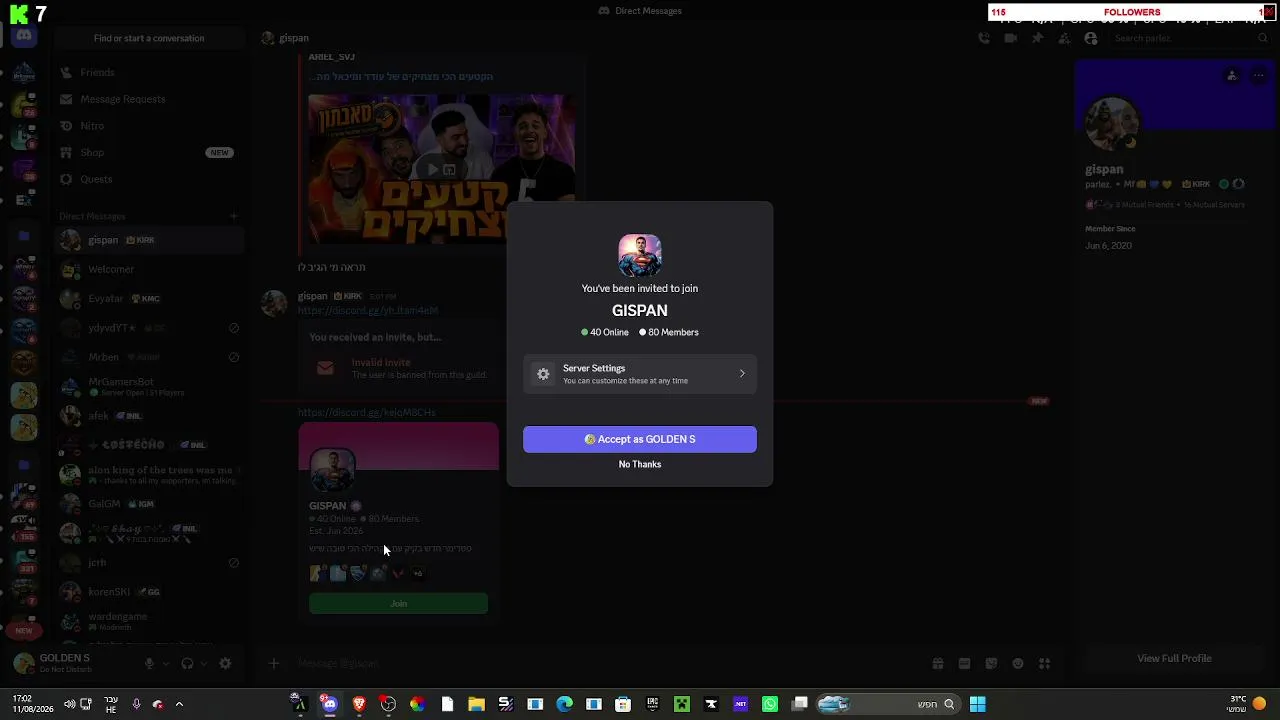Open the Windows Start menu
This screenshot has width=1280, height=720.
pyautogui.click(x=977, y=704)
